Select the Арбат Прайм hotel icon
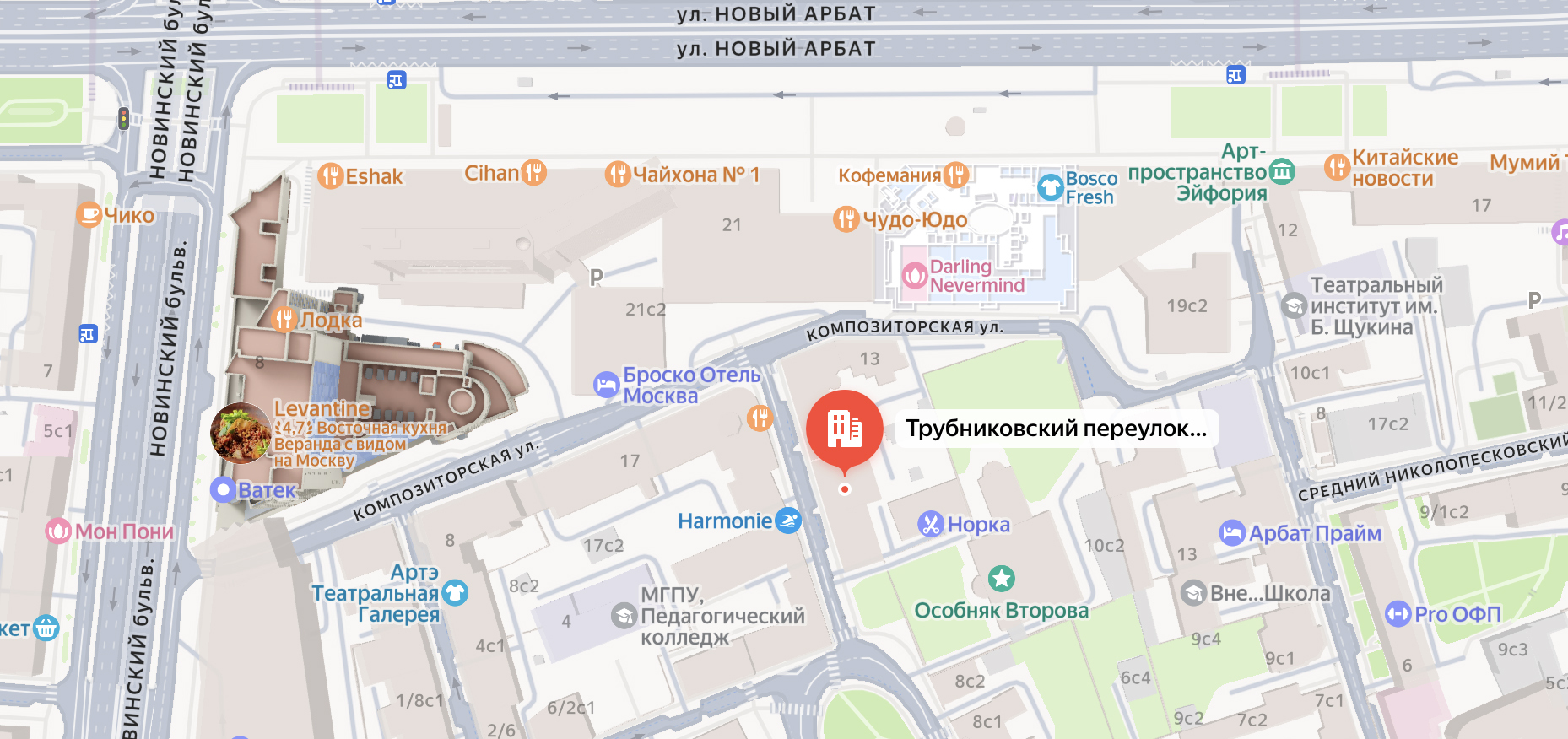This screenshot has height=739, width=1568. click(x=1232, y=533)
